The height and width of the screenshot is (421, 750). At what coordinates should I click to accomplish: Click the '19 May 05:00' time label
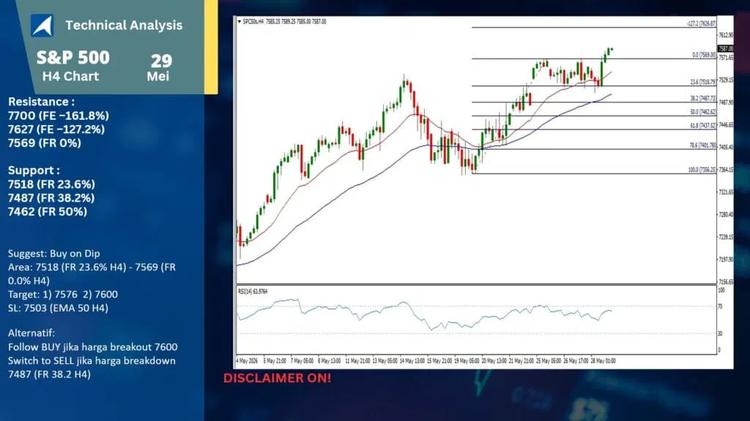point(467,361)
